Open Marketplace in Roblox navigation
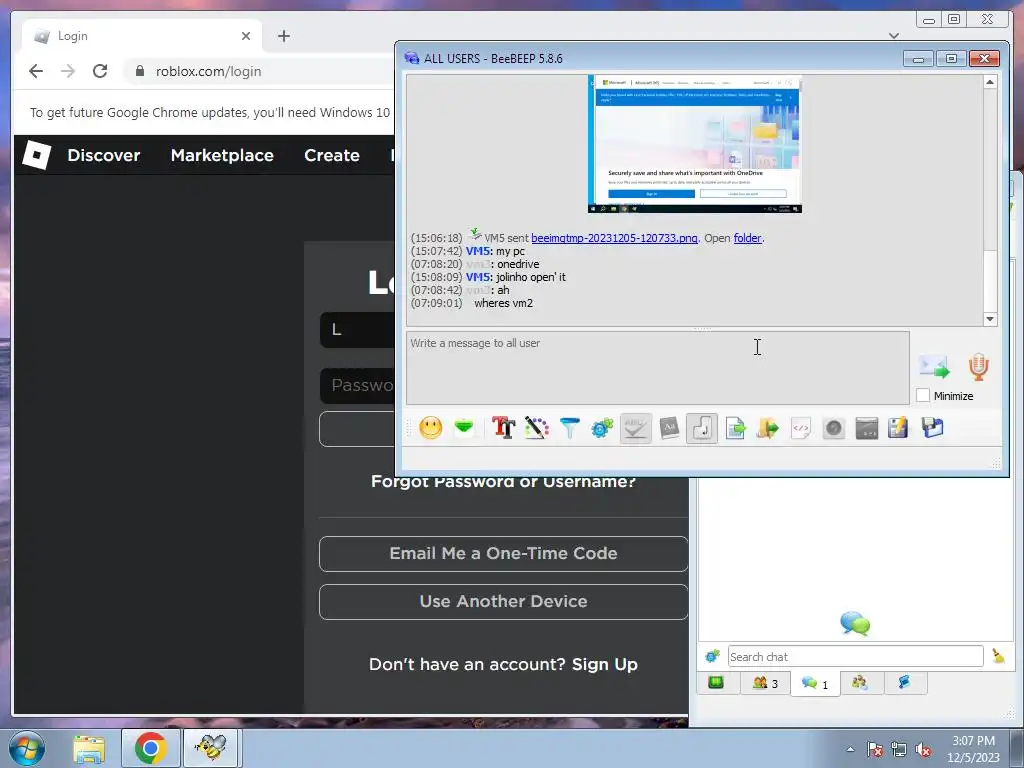 coord(222,155)
